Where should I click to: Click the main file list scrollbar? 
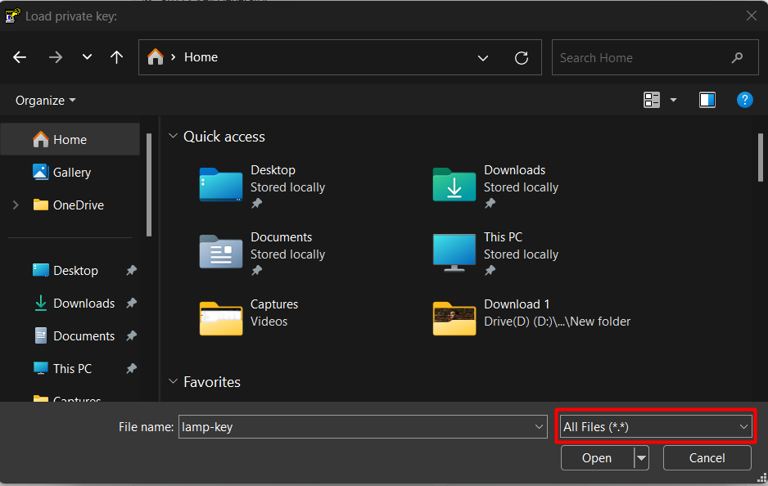click(x=760, y=158)
